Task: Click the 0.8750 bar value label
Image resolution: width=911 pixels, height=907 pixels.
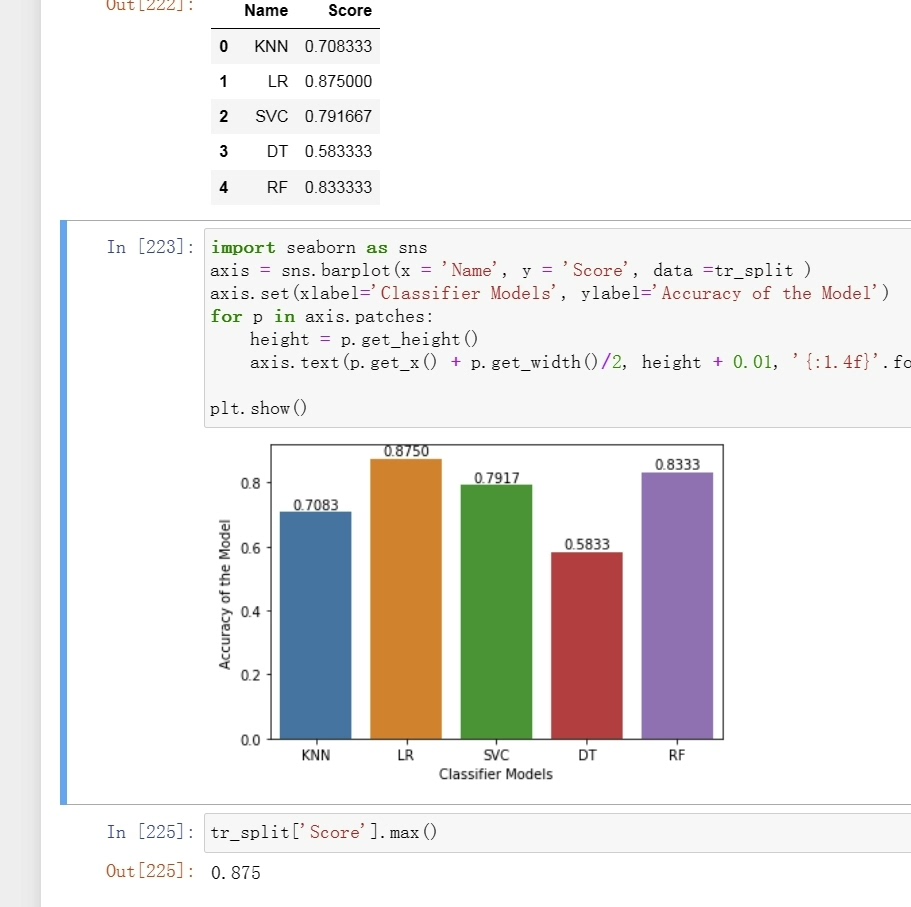Action: (x=406, y=451)
